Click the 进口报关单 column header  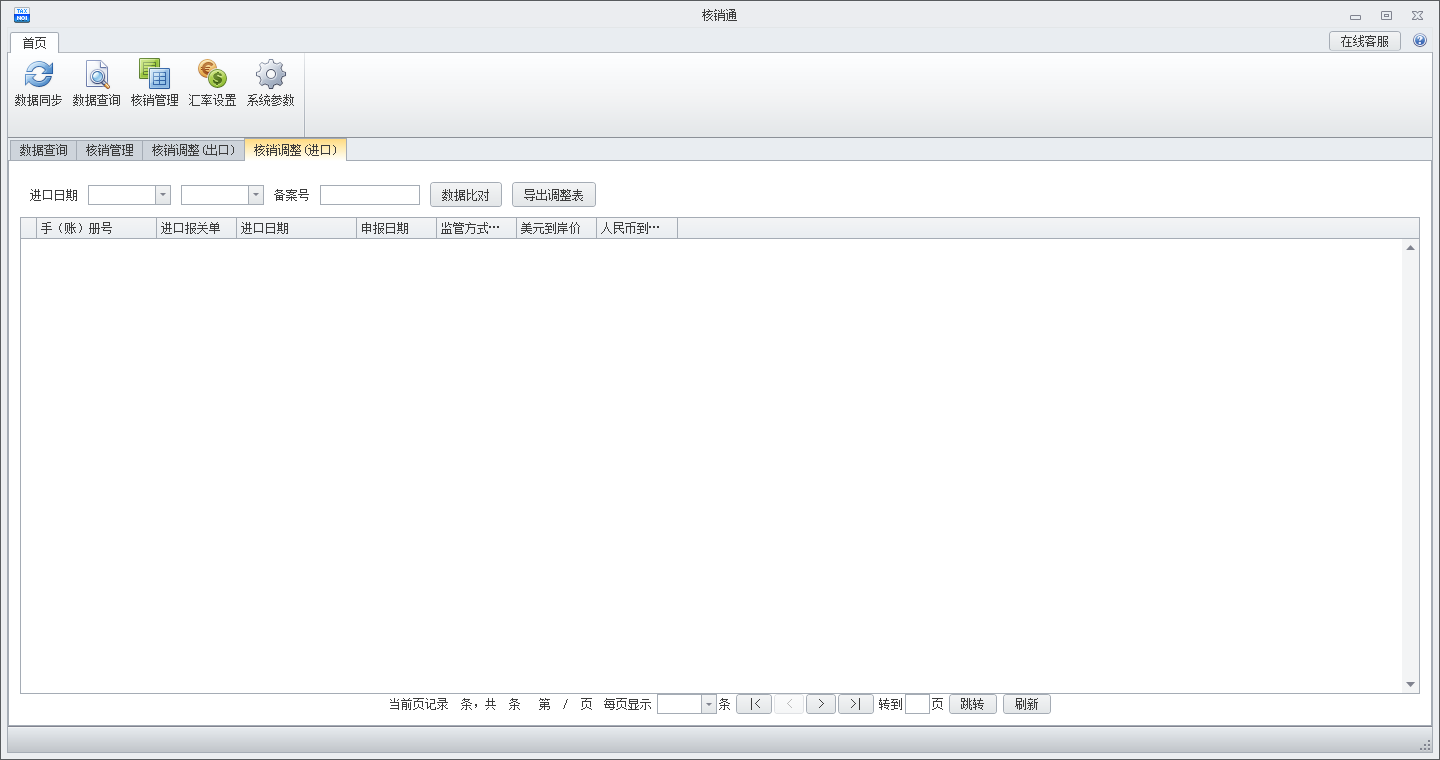click(x=197, y=228)
